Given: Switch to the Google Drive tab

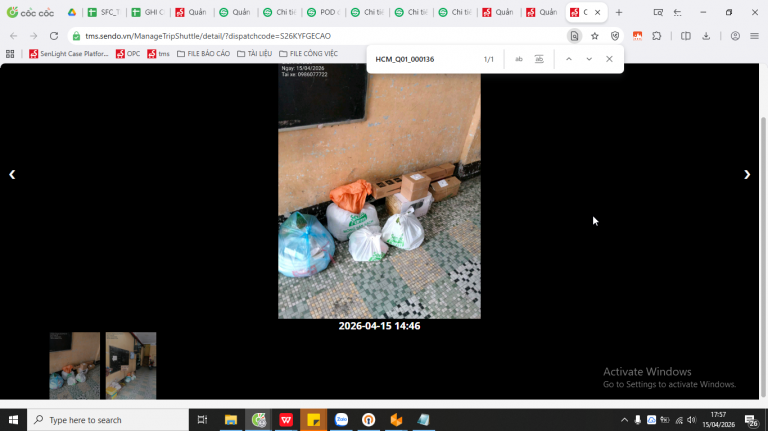Looking at the screenshot, I should pos(72,12).
